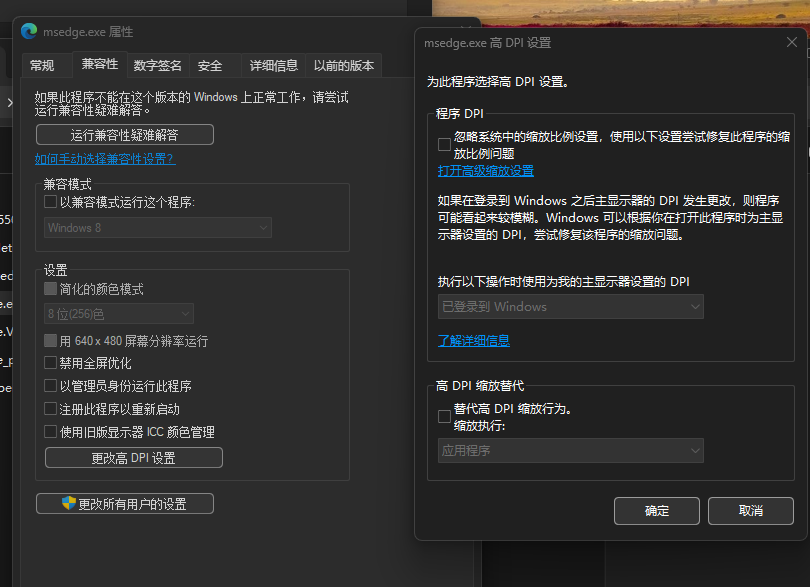Click the 更改高 DPI 设置 button
This screenshot has width=810, height=587.
click(x=134, y=458)
